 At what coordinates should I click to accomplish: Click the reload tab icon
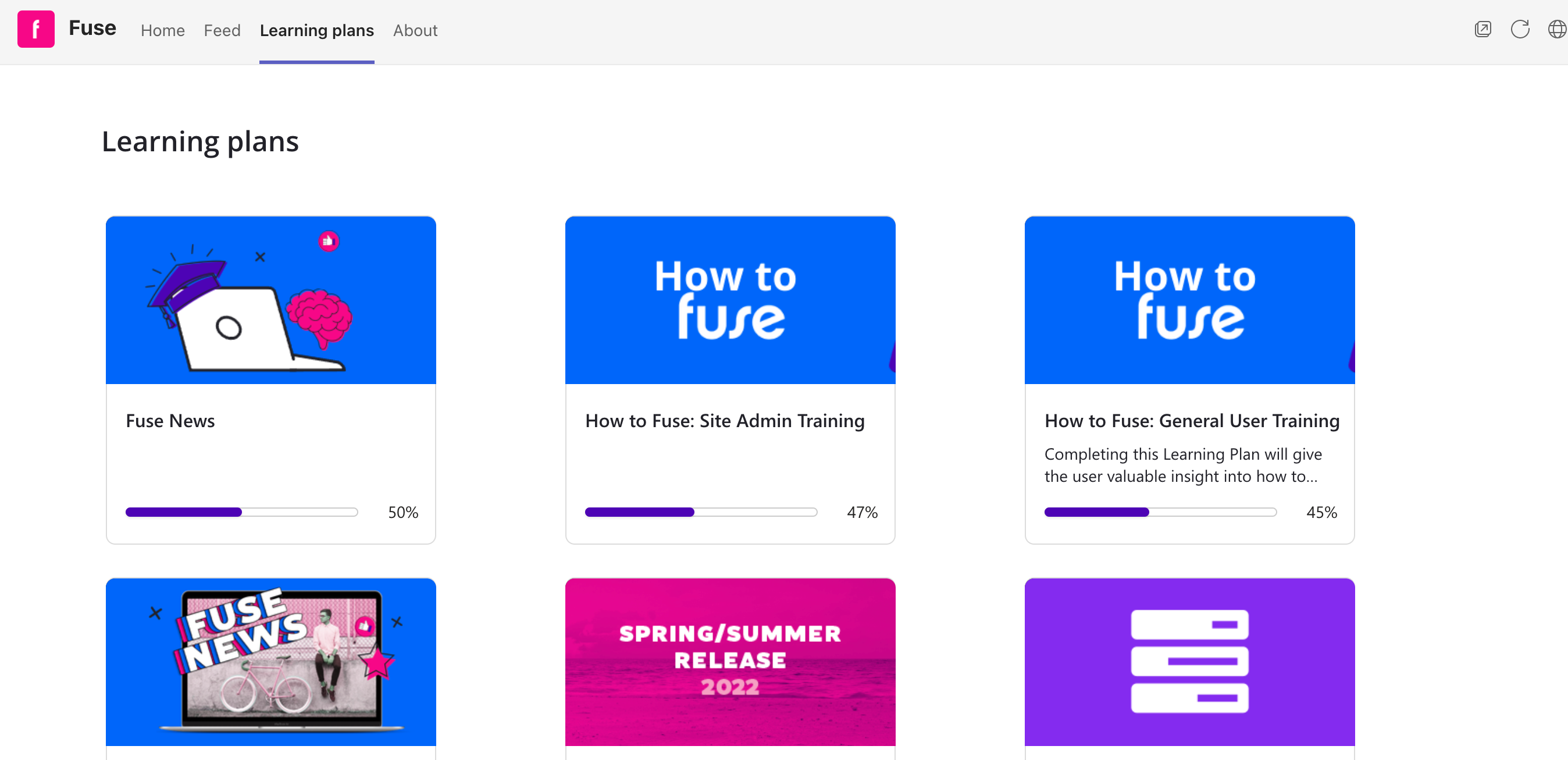coord(1520,29)
